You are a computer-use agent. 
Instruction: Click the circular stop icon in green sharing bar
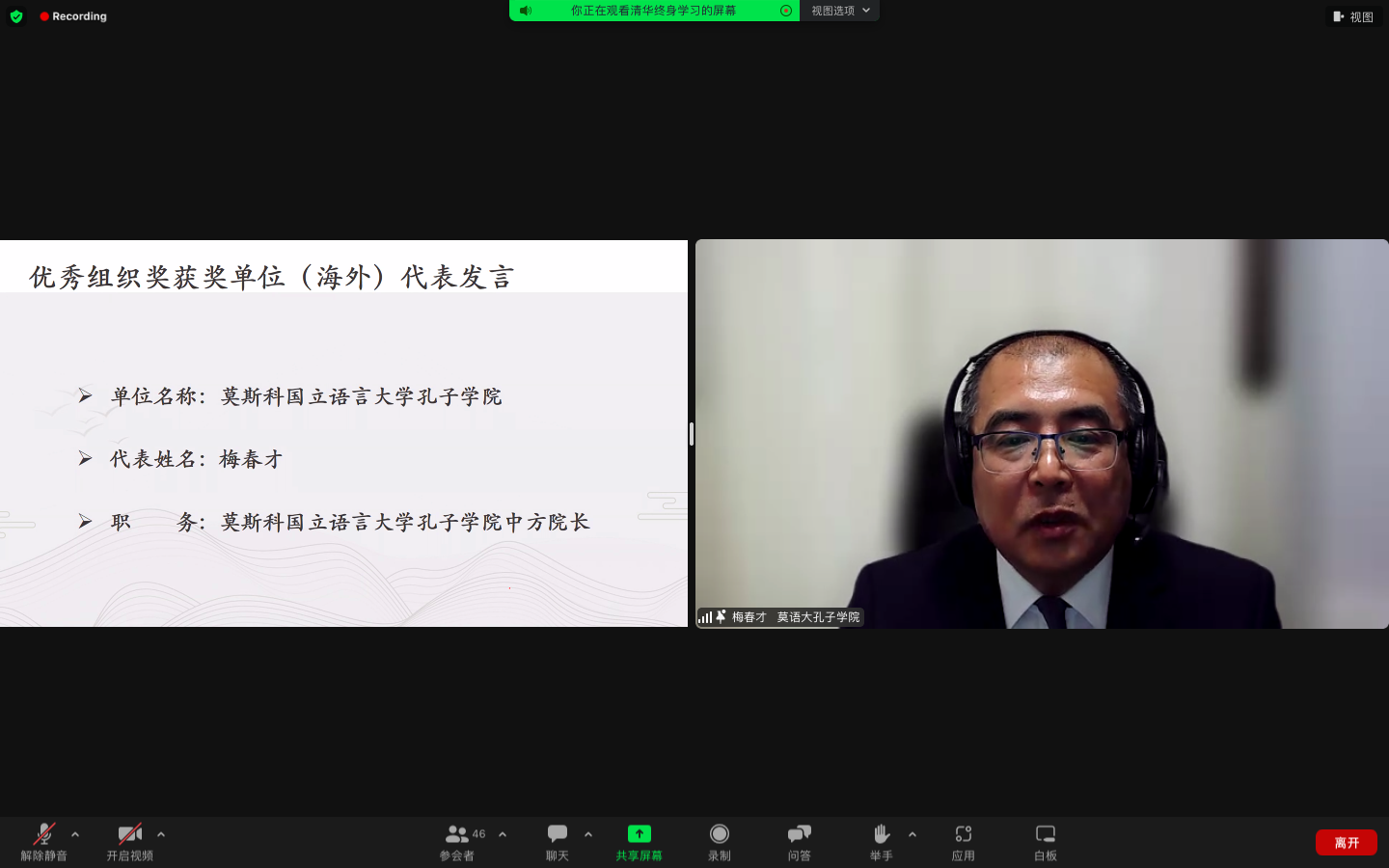786,11
